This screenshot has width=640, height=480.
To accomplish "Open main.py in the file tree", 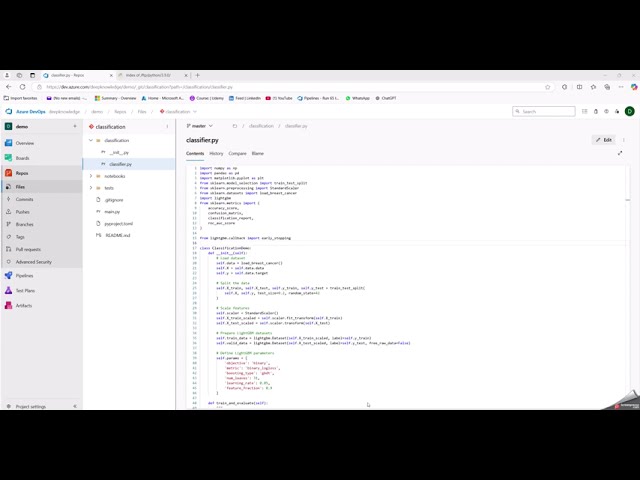I will [x=112, y=212].
